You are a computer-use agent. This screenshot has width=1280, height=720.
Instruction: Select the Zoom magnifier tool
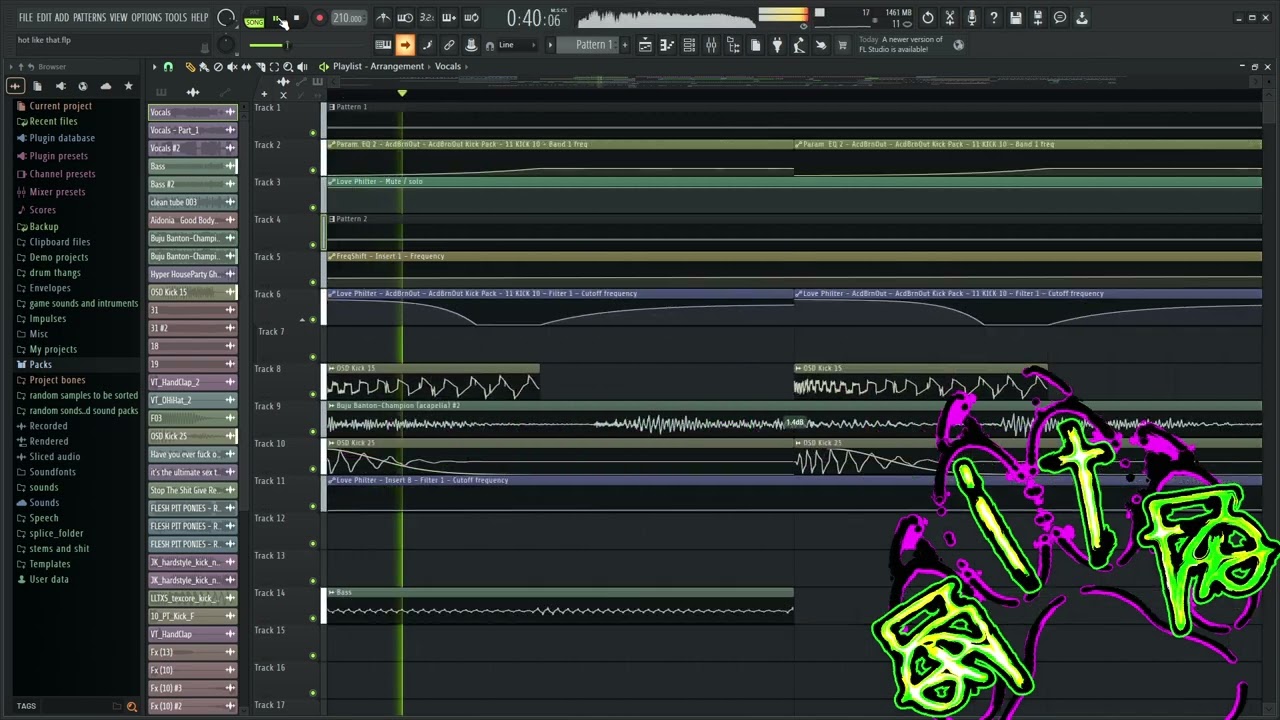pyautogui.click(x=288, y=67)
